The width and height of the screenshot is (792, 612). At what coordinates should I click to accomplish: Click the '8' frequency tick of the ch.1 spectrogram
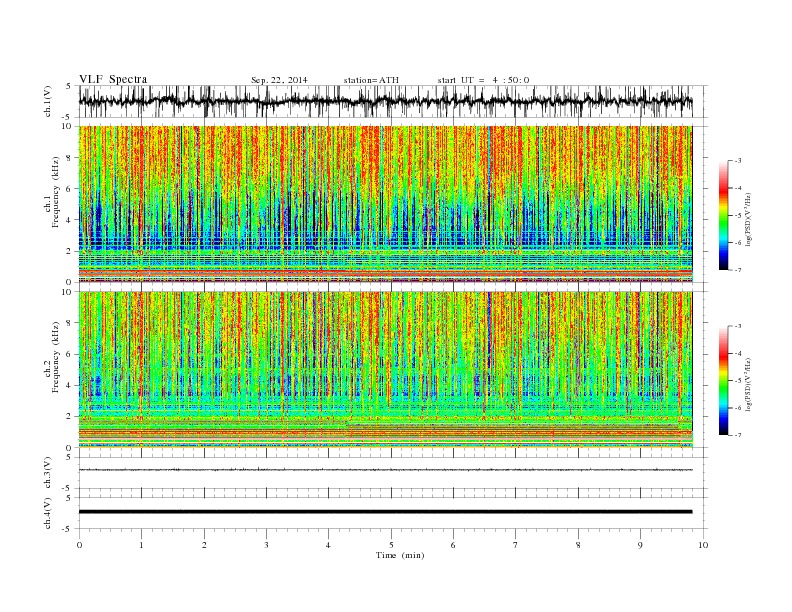coord(70,158)
